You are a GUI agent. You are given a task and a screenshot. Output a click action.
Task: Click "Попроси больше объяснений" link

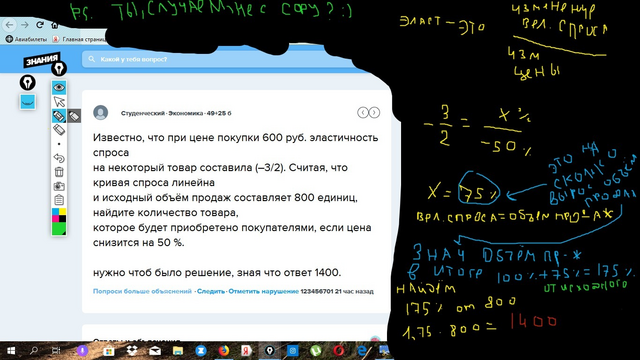tap(142, 291)
